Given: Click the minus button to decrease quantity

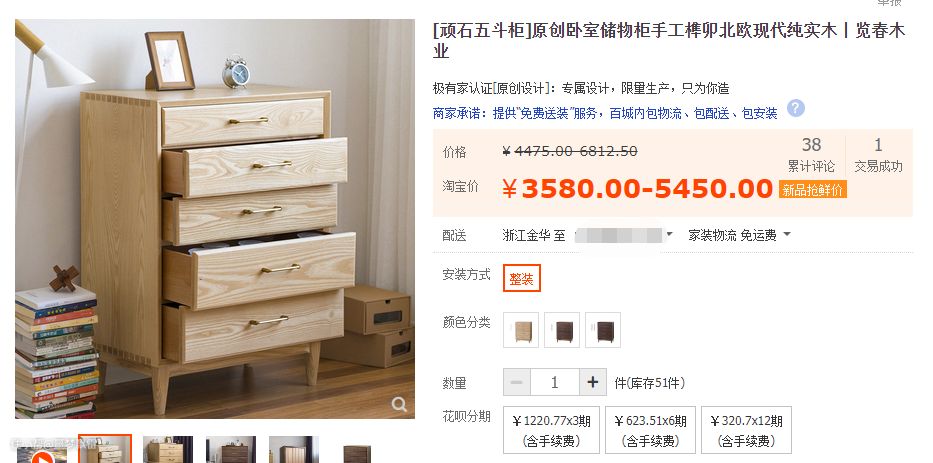Looking at the screenshot, I should click(516, 382).
